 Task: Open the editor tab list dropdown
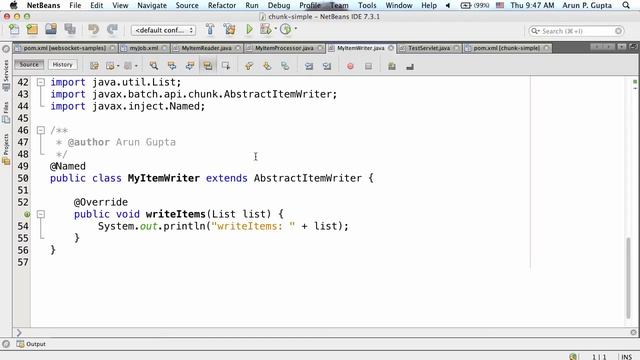[621, 47]
